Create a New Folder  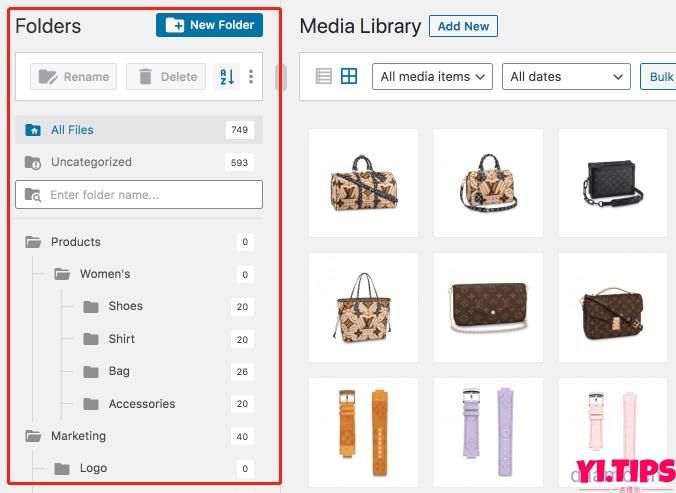coord(210,25)
